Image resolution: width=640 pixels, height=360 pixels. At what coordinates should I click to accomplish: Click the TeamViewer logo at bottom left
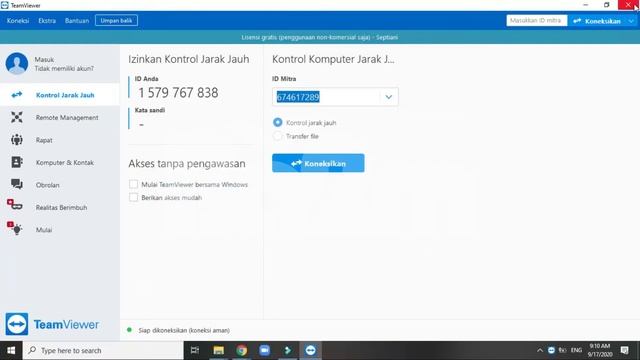point(52,324)
